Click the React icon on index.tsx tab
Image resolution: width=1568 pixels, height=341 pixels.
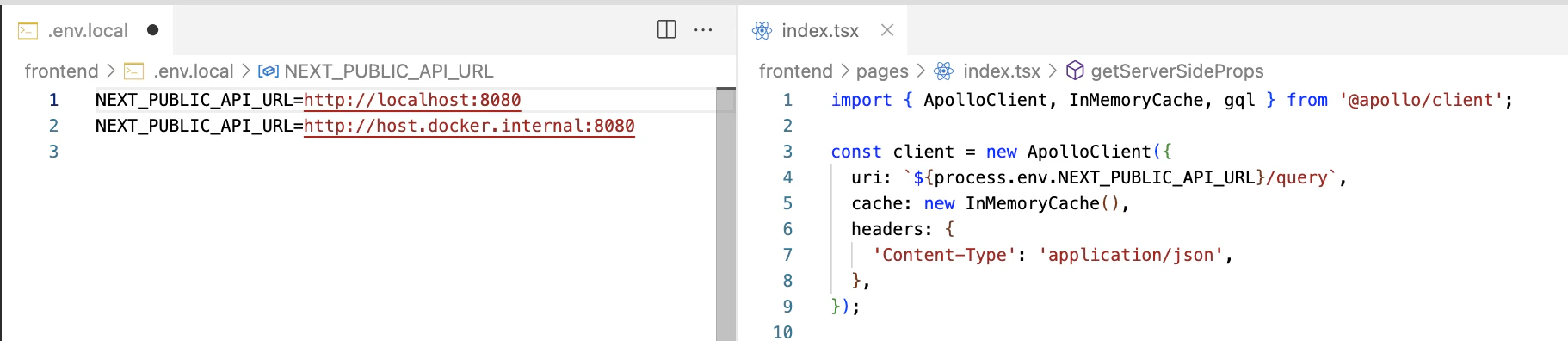(x=762, y=31)
